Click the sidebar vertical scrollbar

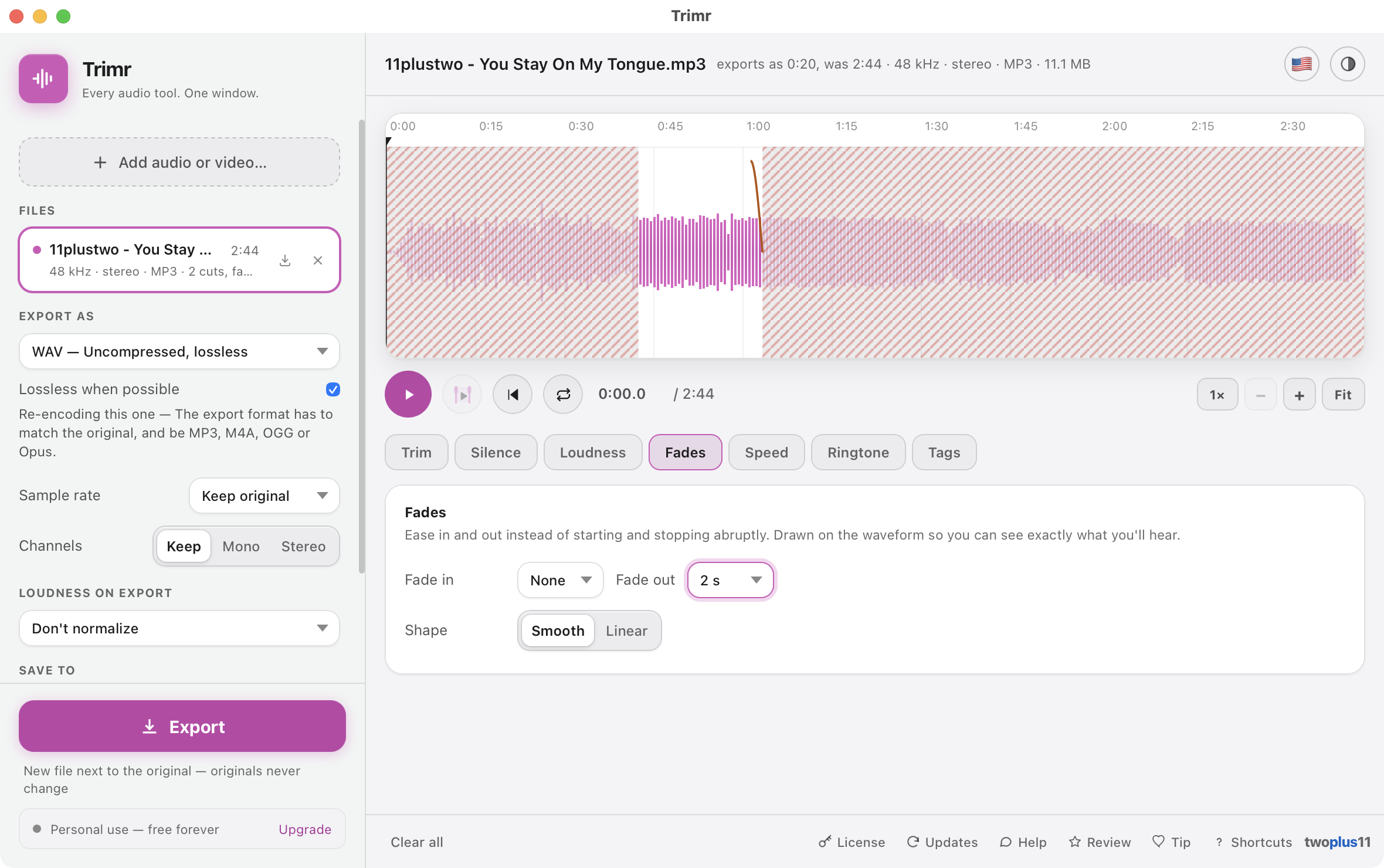(x=361, y=346)
